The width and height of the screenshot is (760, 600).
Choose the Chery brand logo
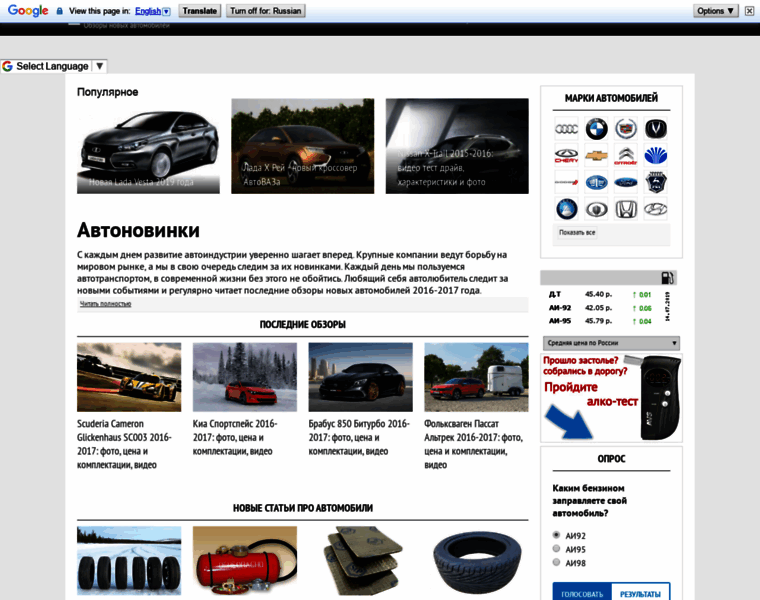click(x=566, y=156)
